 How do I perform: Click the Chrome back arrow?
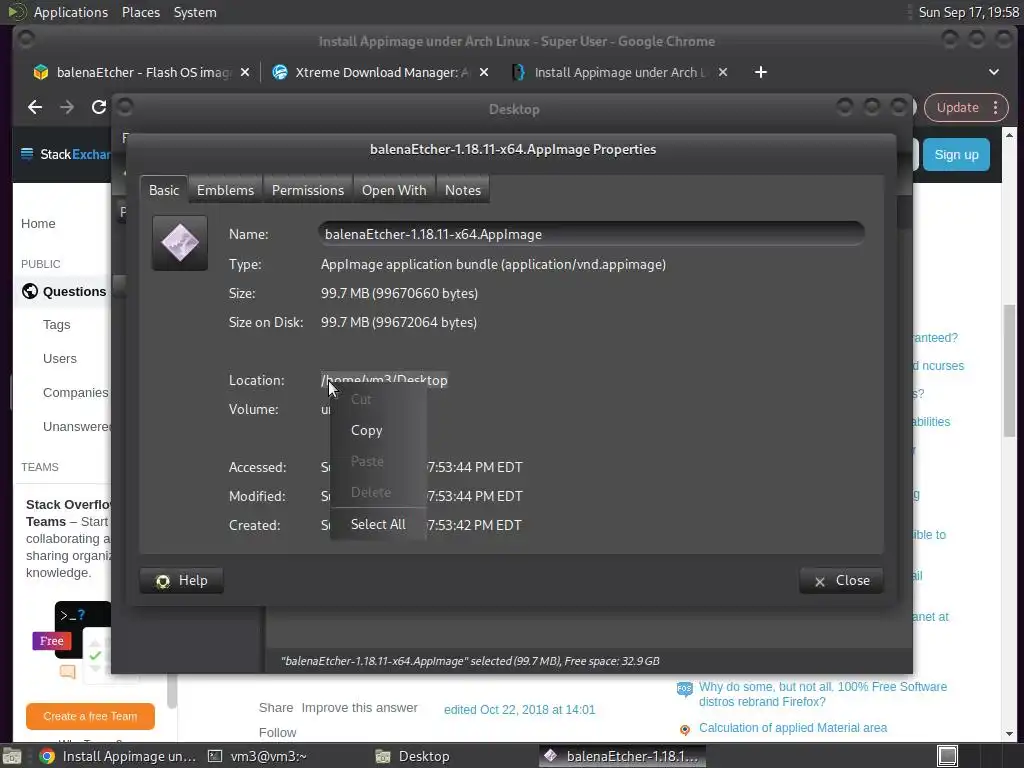pyautogui.click(x=35, y=107)
